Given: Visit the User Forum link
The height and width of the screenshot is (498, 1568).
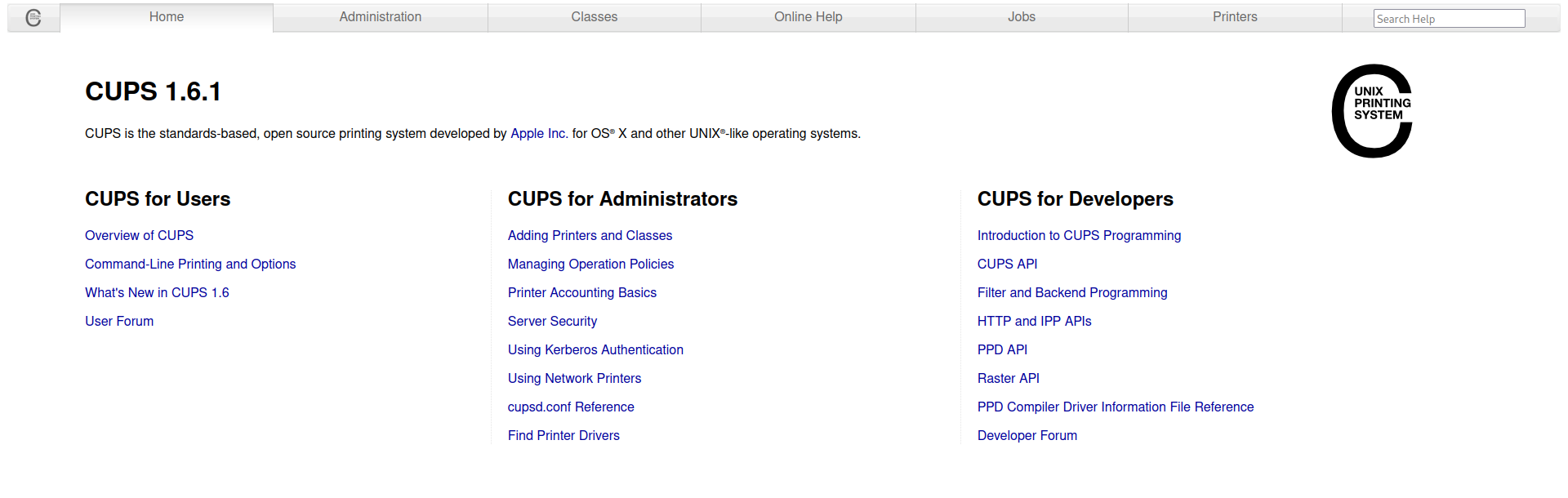Looking at the screenshot, I should pyautogui.click(x=119, y=322).
